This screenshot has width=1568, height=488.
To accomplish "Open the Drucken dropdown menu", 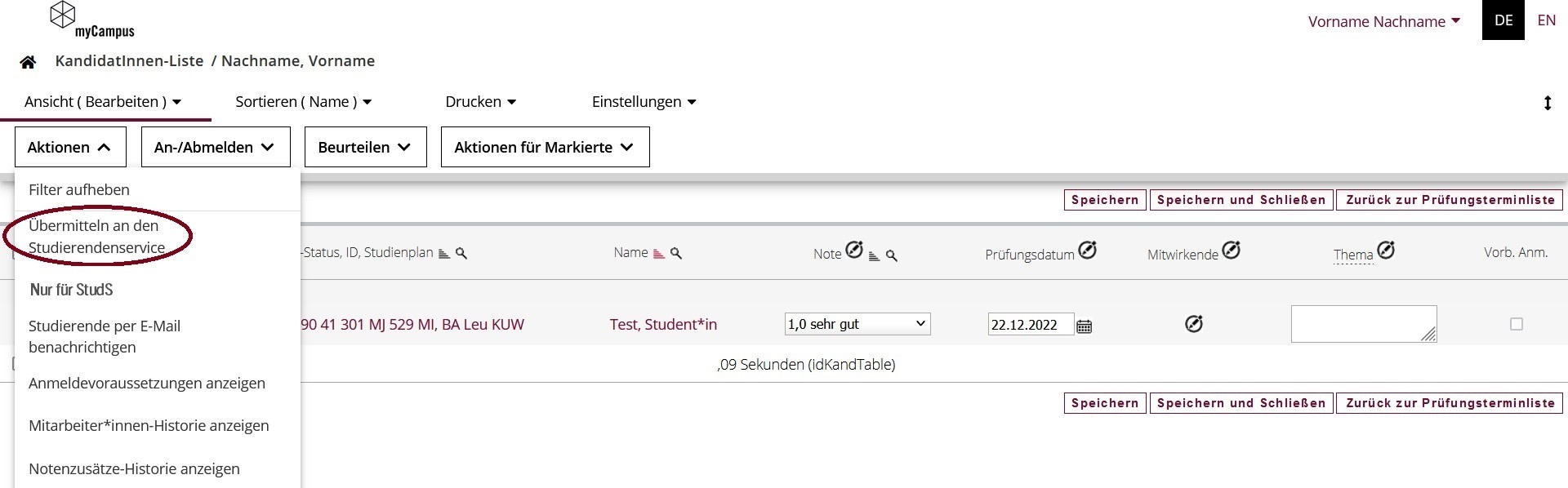I will pos(481,102).
